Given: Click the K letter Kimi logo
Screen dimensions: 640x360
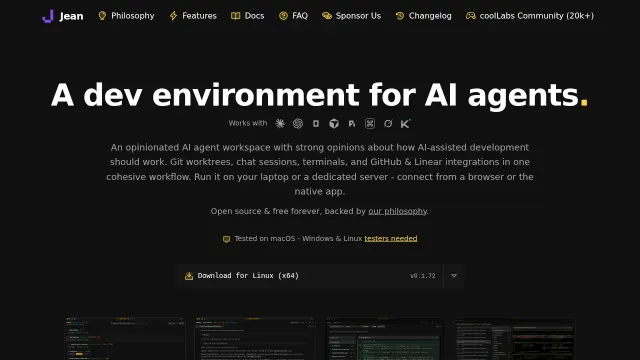Looking at the screenshot, I should (405, 123).
